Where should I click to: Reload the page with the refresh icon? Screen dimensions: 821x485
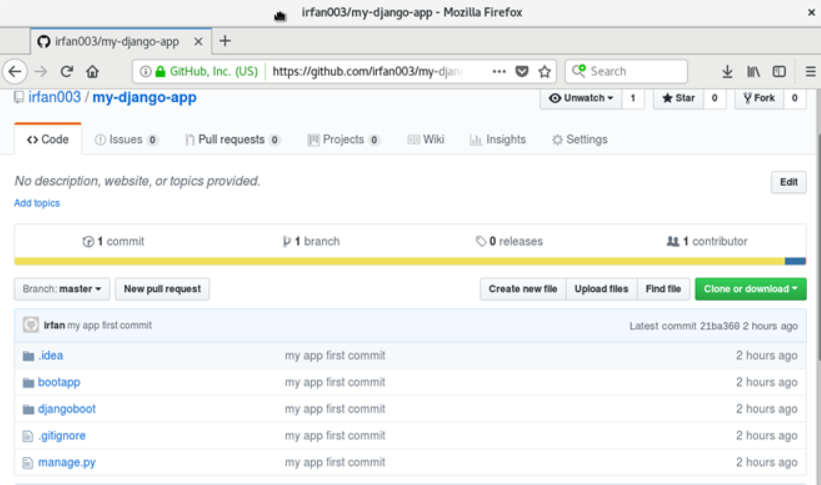(66, 71)
